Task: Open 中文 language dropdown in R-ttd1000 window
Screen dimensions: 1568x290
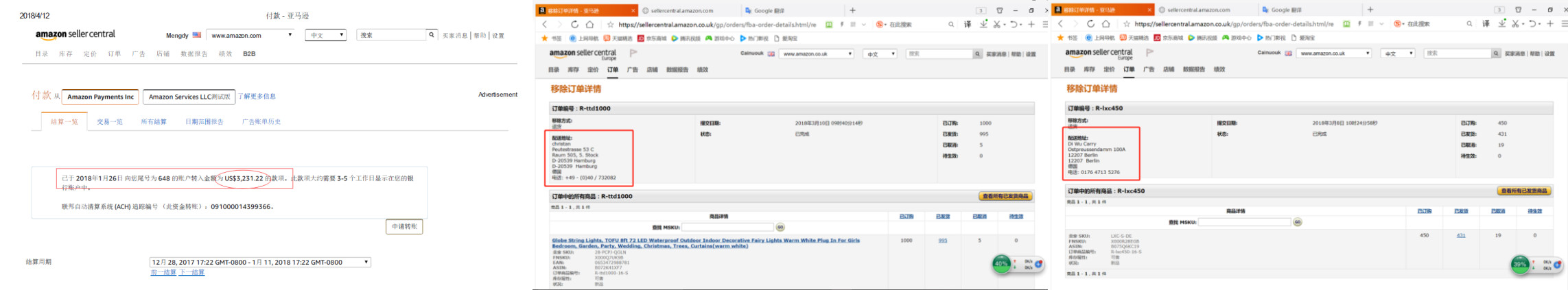Action: [880, 53]
